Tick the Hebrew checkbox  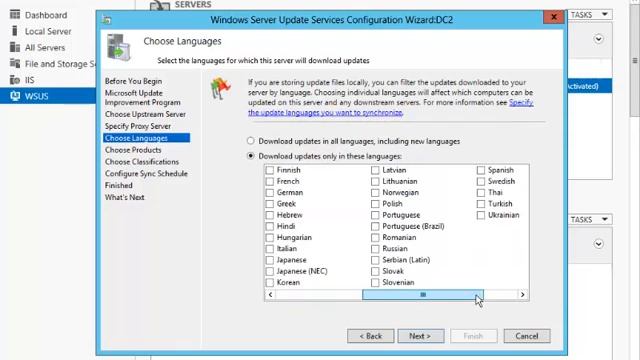coord(270,215)
